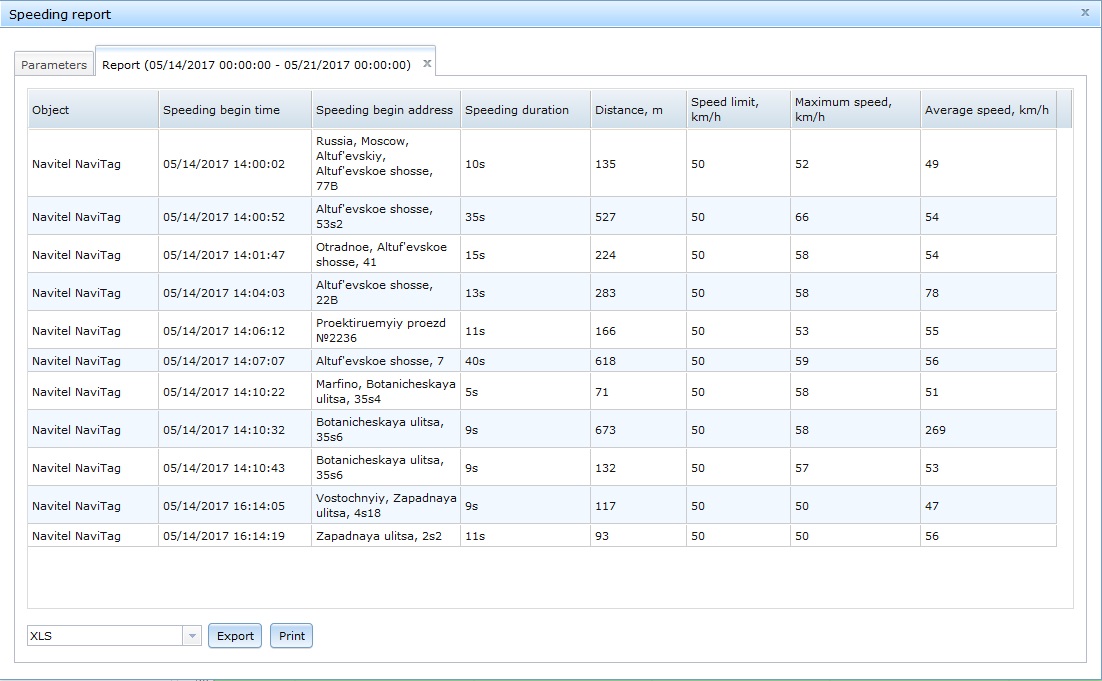Image resolution: width=1102 pixels, height=681 pixels.
Task: Sort by the Object column header
Action: pyautogui.click(x=93, y=110)
